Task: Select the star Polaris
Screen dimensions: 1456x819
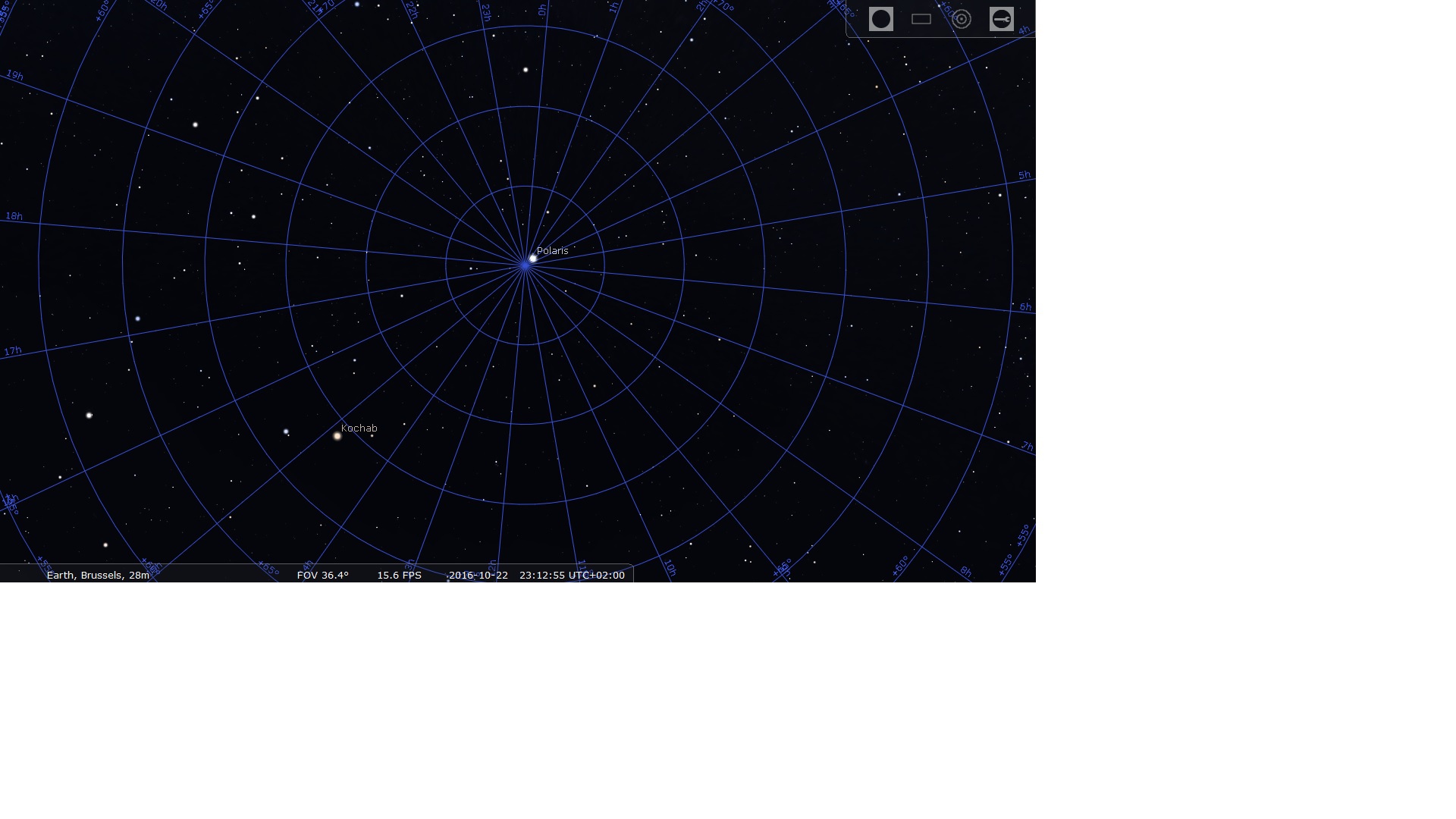Action: pyautogui.click(x=533, y=259)
